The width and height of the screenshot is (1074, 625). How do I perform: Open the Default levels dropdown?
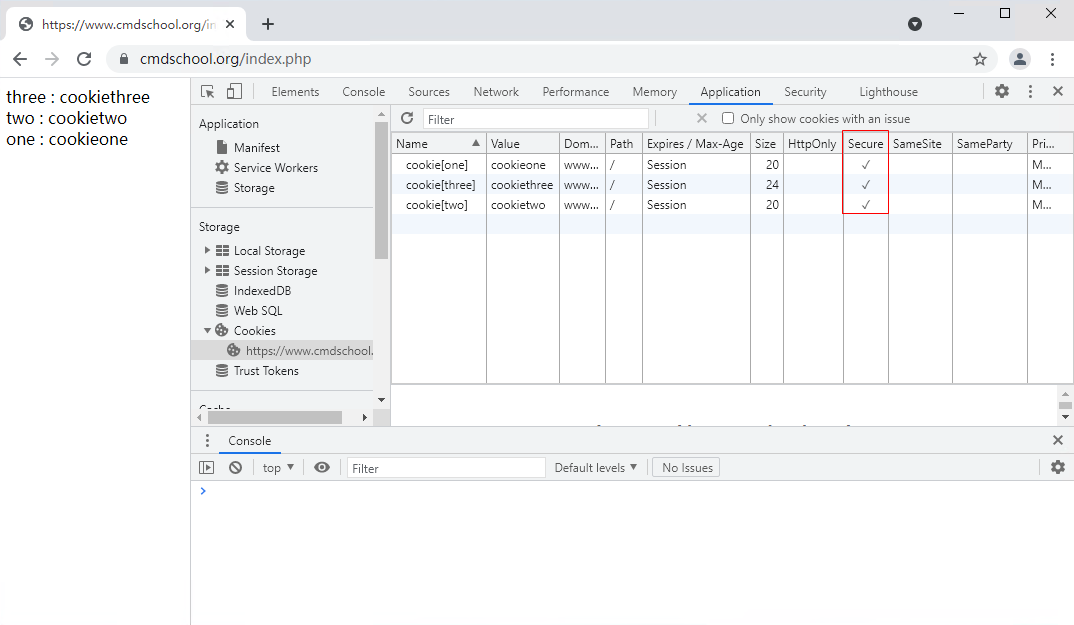click(x=596, y=467)
